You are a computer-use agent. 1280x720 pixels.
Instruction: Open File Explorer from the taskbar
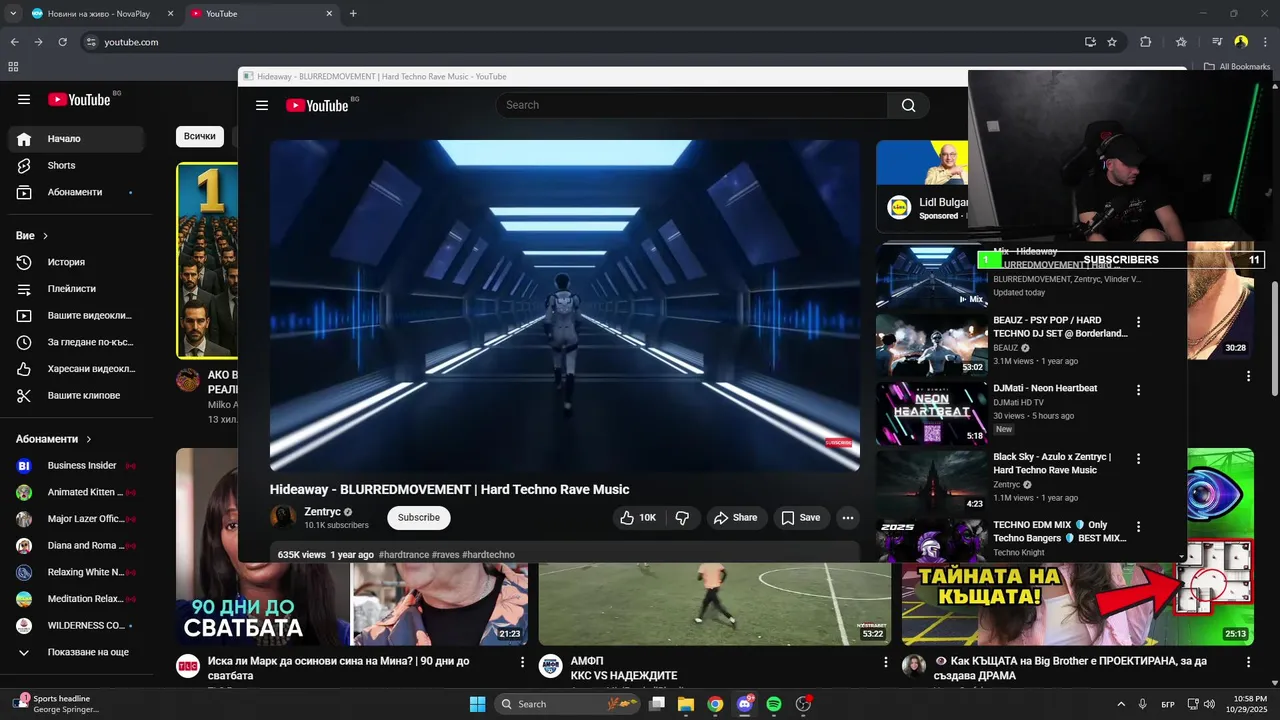click(686, 704)
